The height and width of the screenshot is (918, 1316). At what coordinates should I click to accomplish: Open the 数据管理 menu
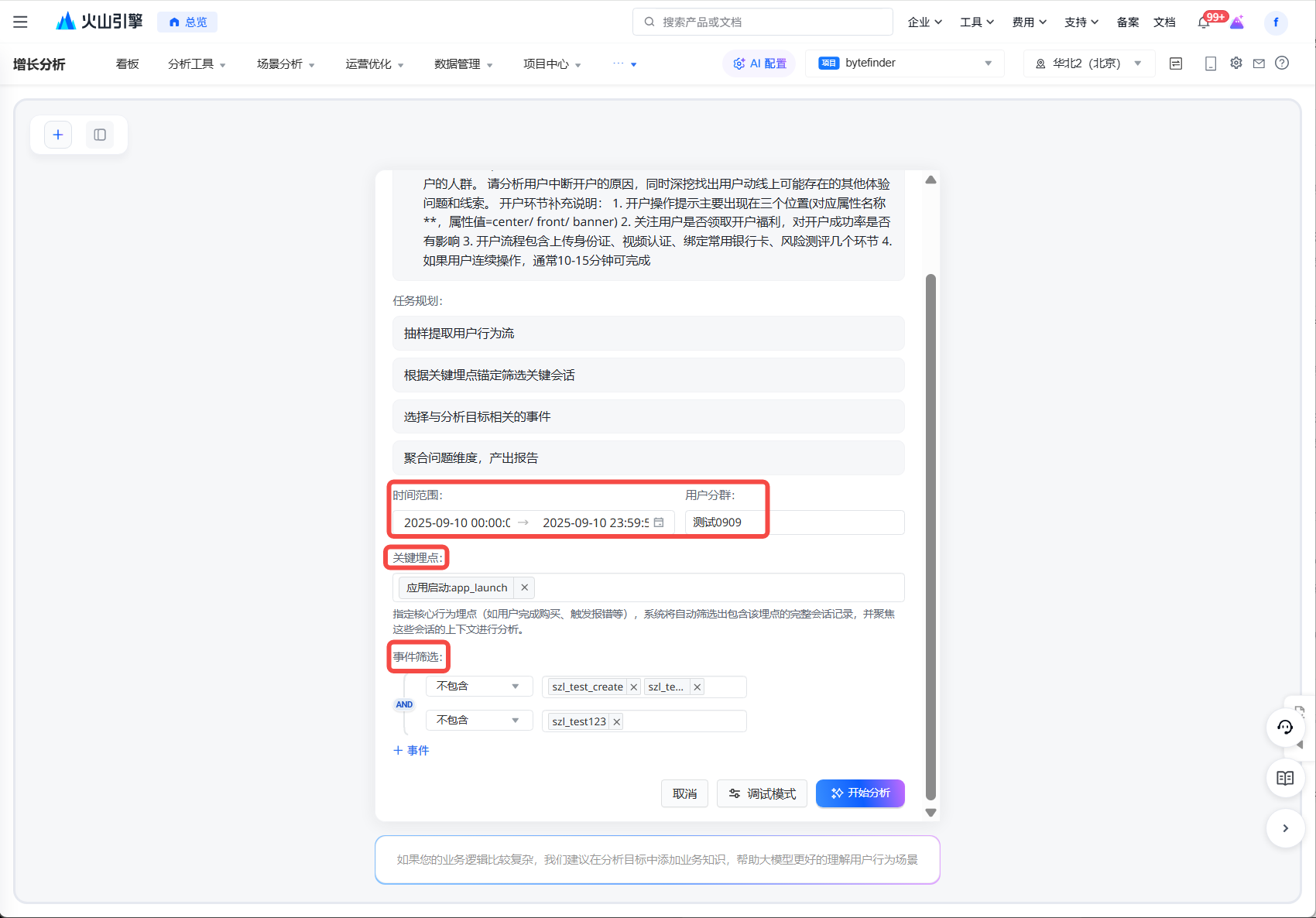coord(464,64)
